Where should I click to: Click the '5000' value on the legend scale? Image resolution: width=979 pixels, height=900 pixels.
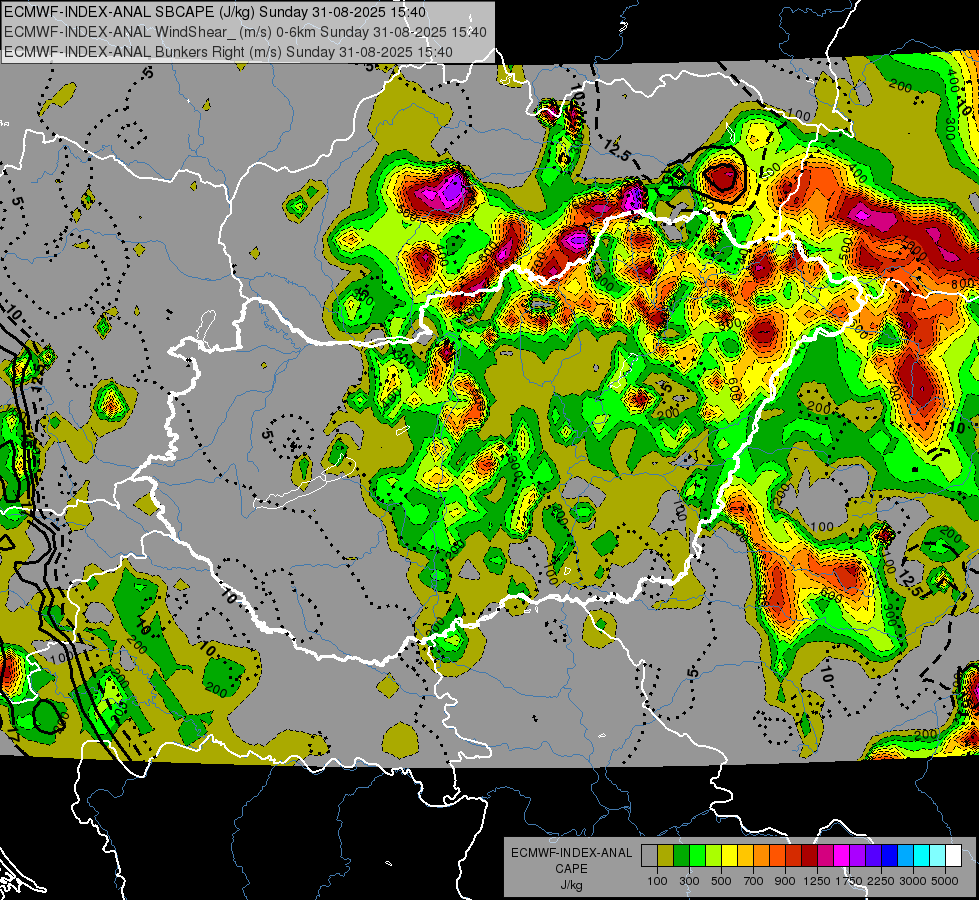[x=945, y=881]
